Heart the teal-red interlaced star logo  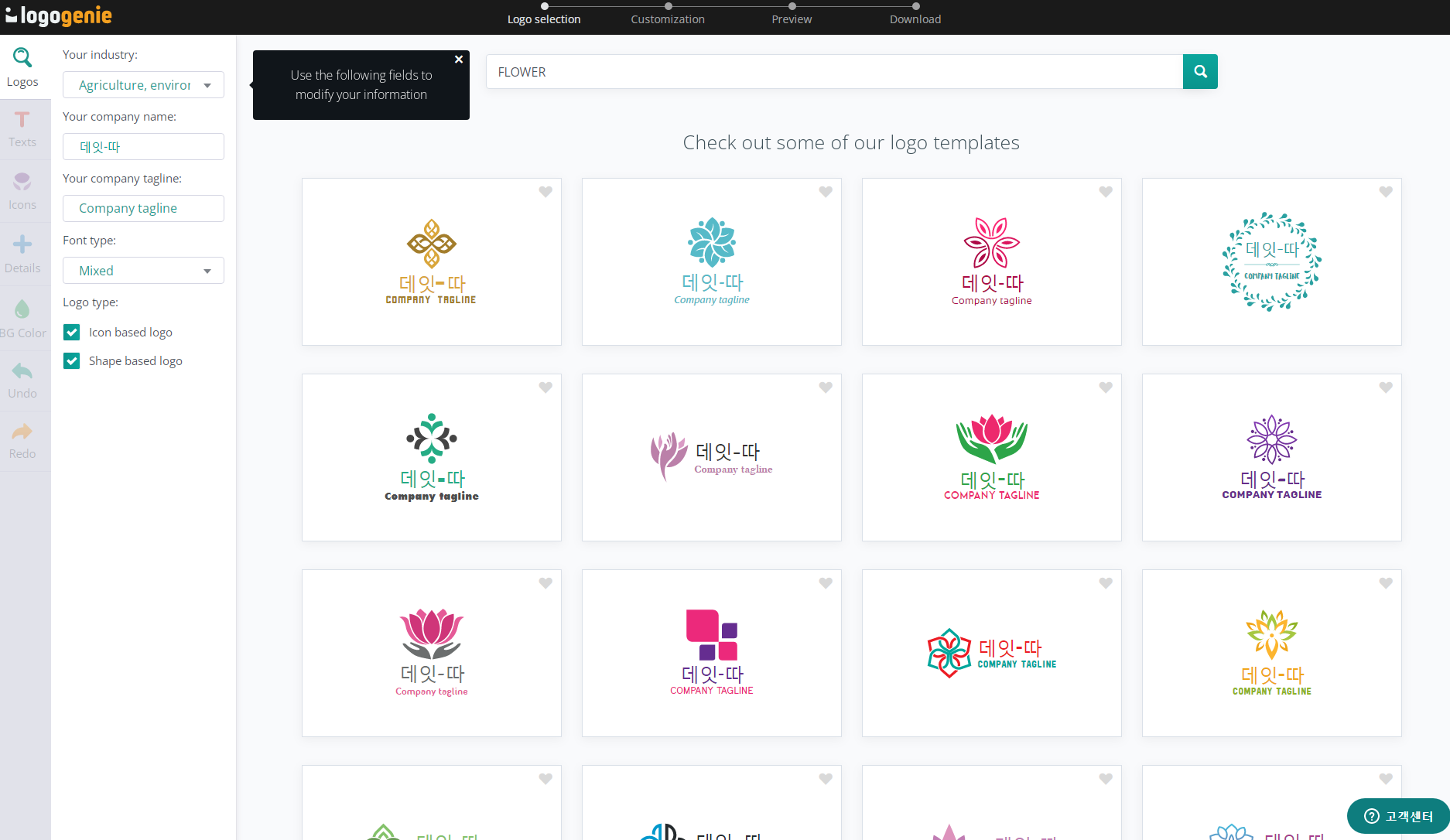click(1106, 583)
